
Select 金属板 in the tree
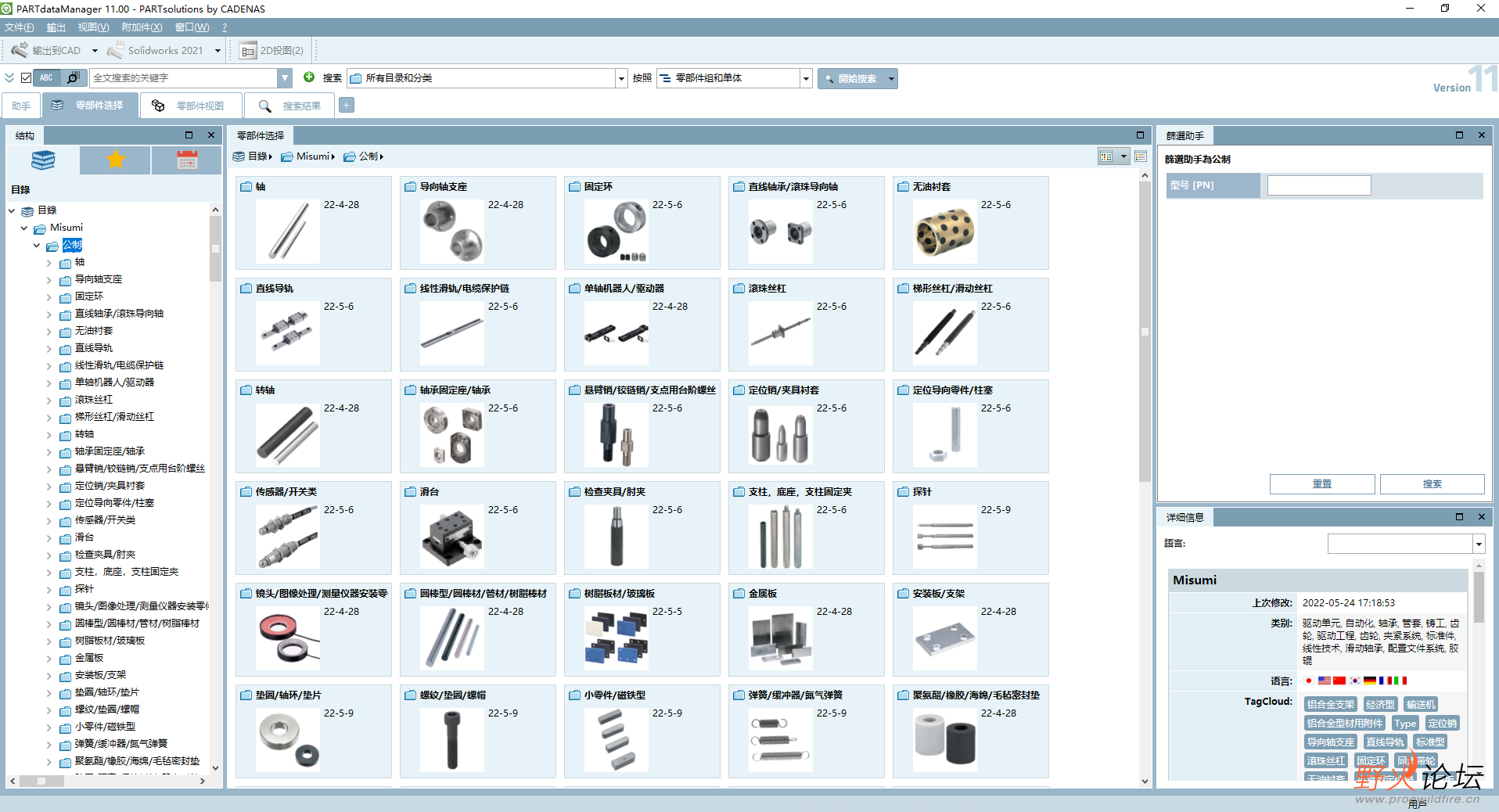click(89, 658)
